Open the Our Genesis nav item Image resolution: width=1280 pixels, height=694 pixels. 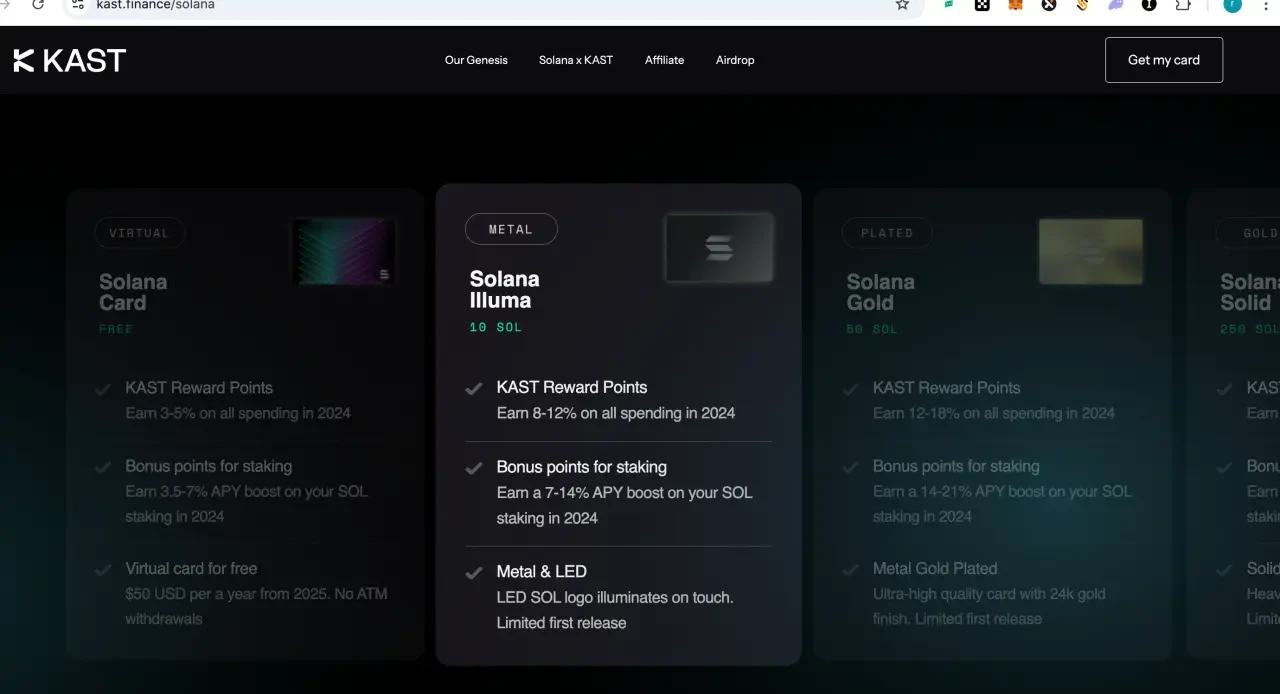(x=476, y=60)
